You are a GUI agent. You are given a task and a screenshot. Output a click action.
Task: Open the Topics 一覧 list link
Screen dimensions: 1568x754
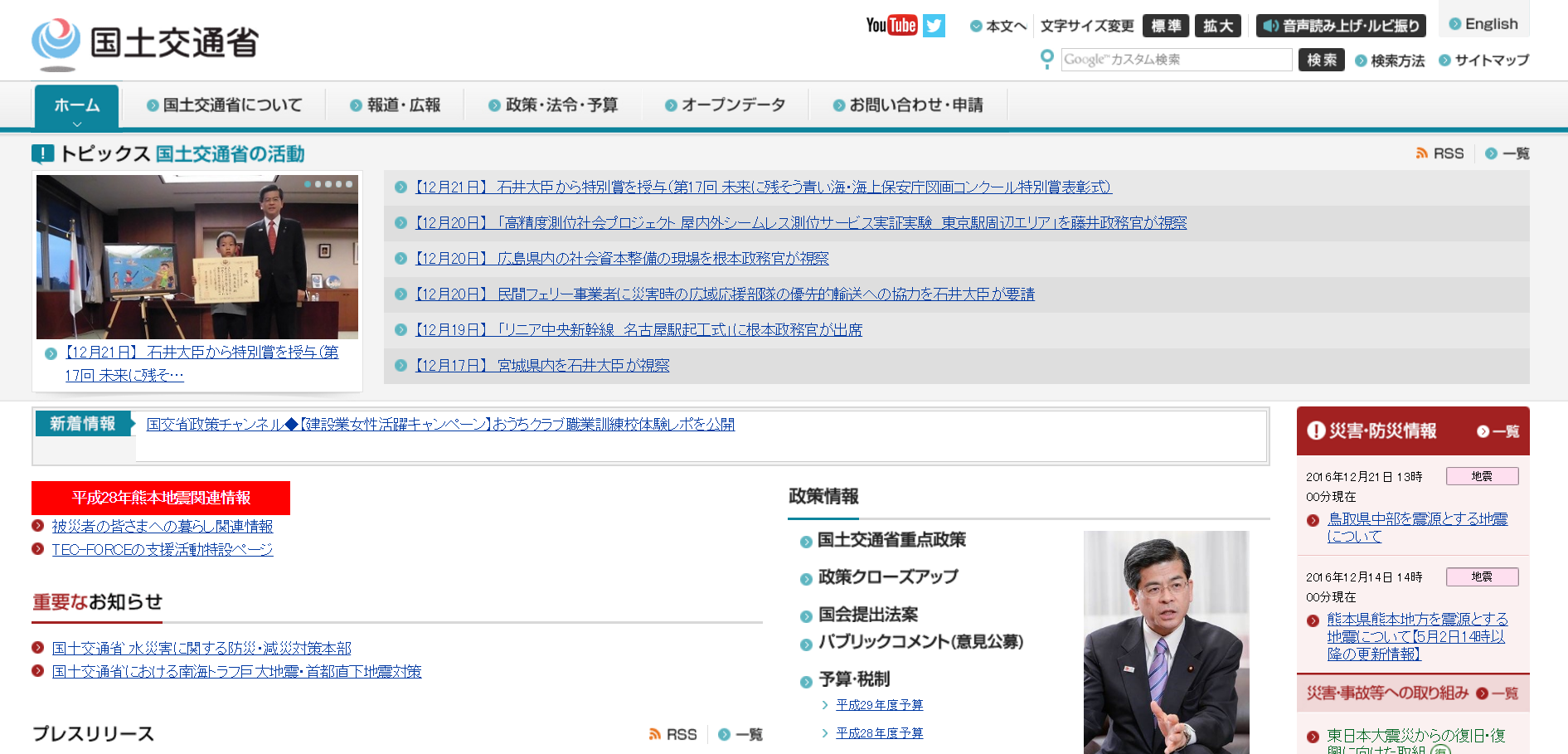[x=1507, y=153]
